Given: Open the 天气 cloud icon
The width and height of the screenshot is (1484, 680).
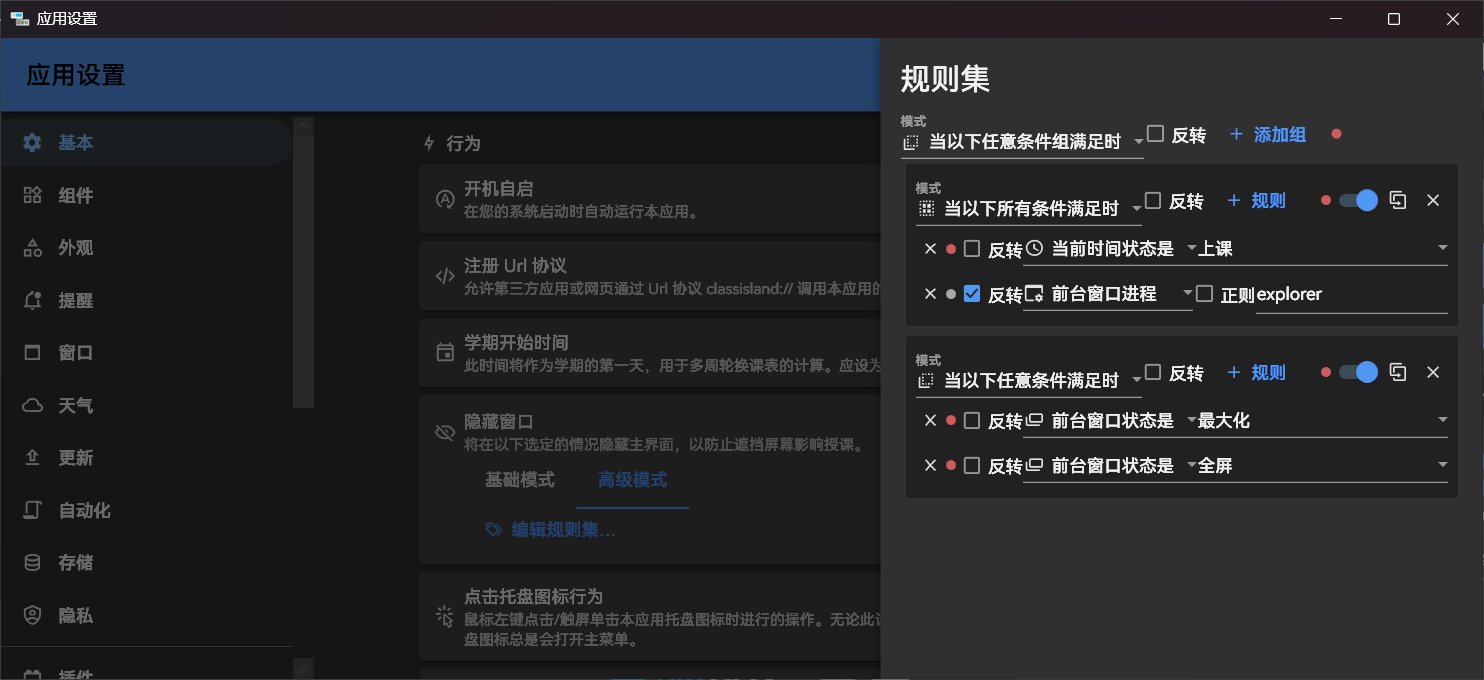Looking at the screenshot, I should click(32, 405).
